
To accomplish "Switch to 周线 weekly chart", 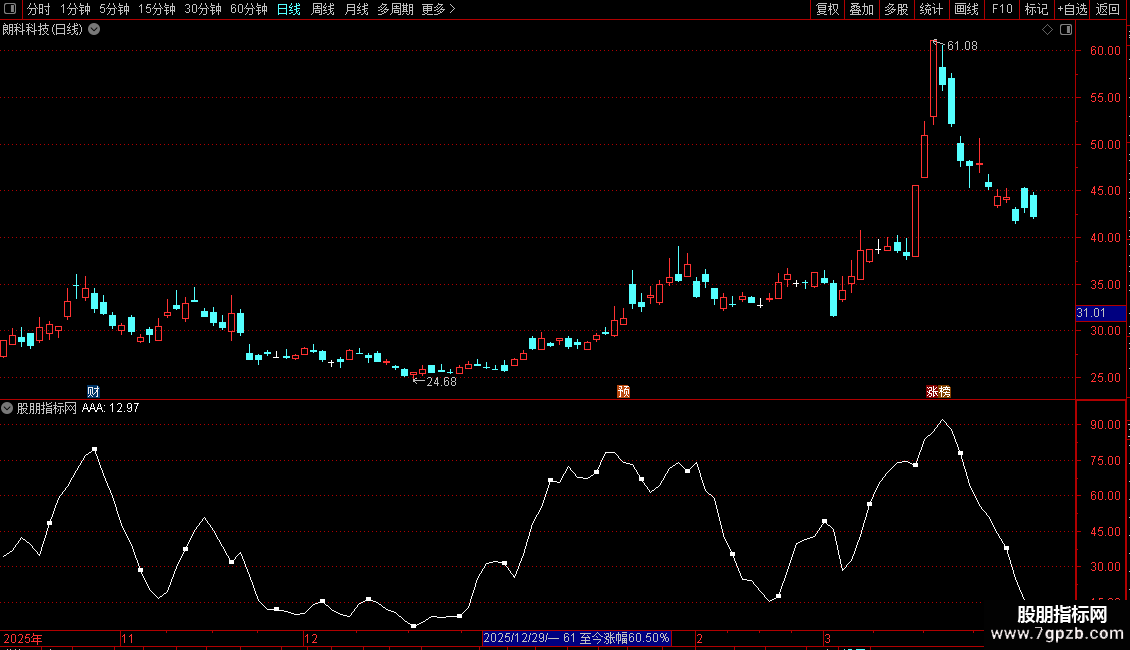I will [322, 9].
